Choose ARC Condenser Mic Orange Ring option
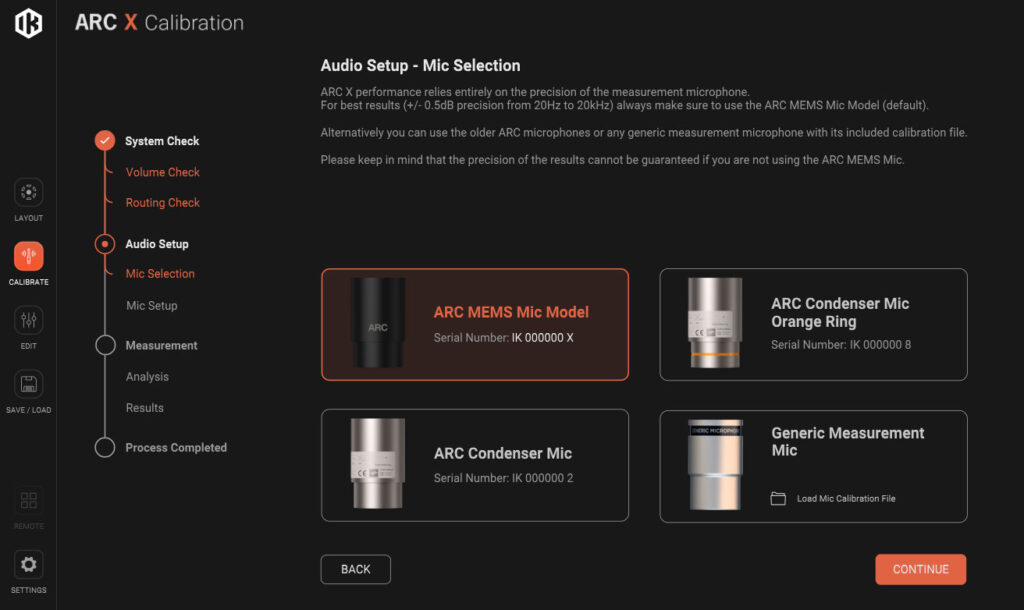Viewport: 1024px width, 610px height. 813,325
